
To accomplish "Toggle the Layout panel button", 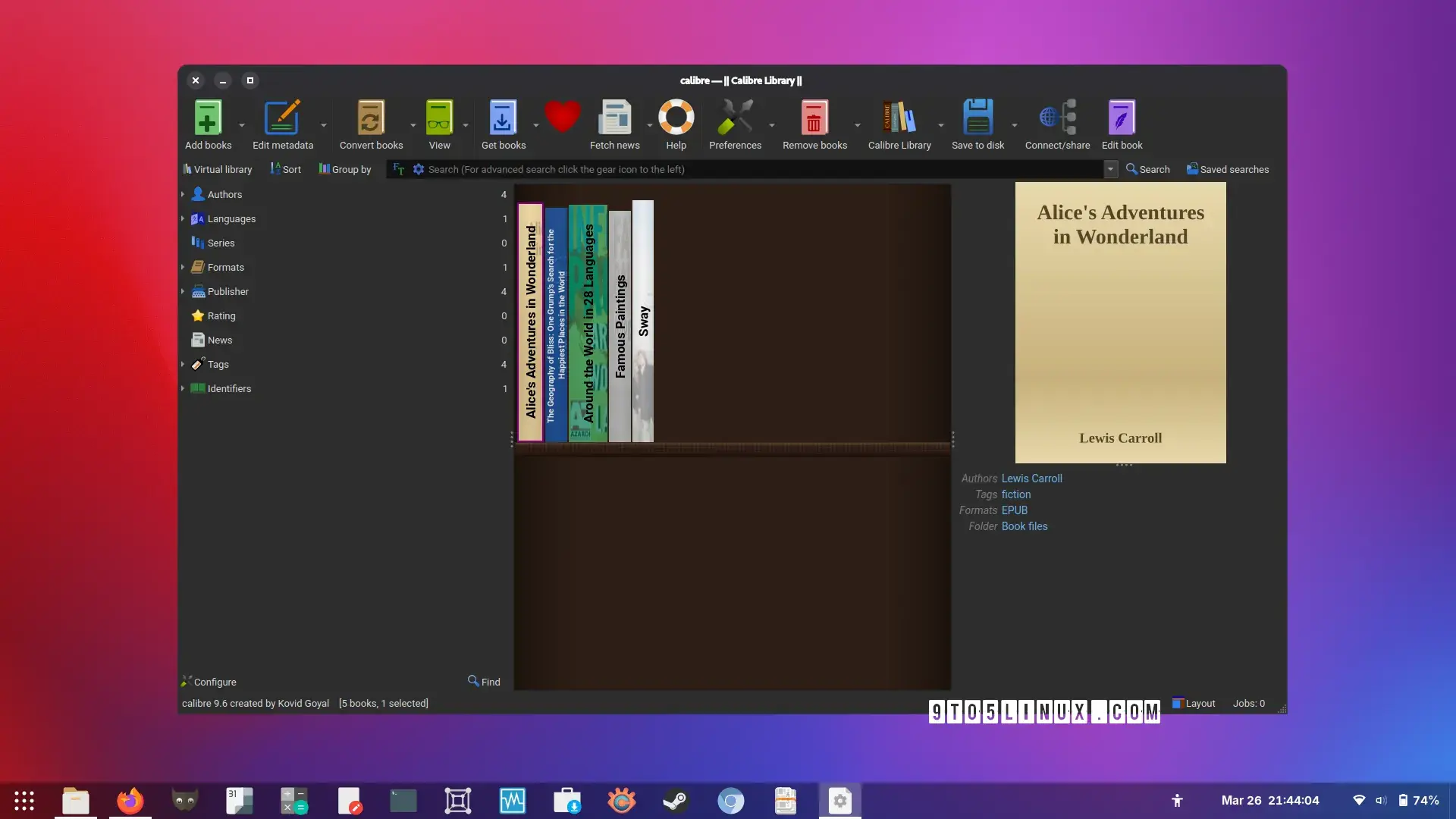I will pos(1194,703).
